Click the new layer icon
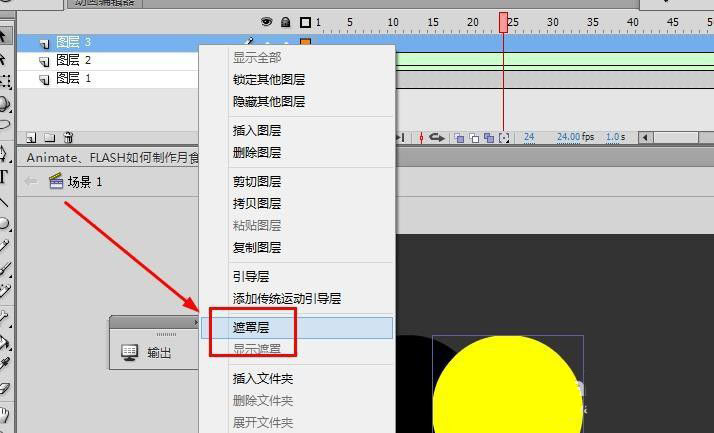Screen dimensions: 714x433 [x=31, y=138]
